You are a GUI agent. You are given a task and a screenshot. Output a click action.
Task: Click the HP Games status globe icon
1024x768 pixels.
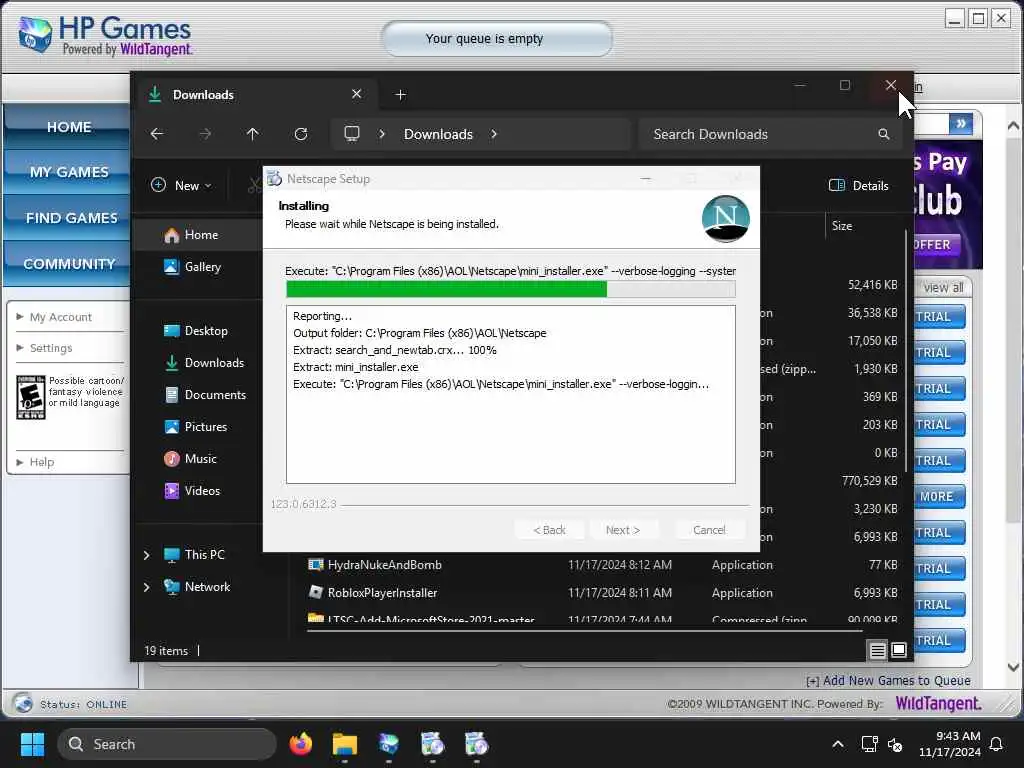pyautogui.click(x=23, y=703)
